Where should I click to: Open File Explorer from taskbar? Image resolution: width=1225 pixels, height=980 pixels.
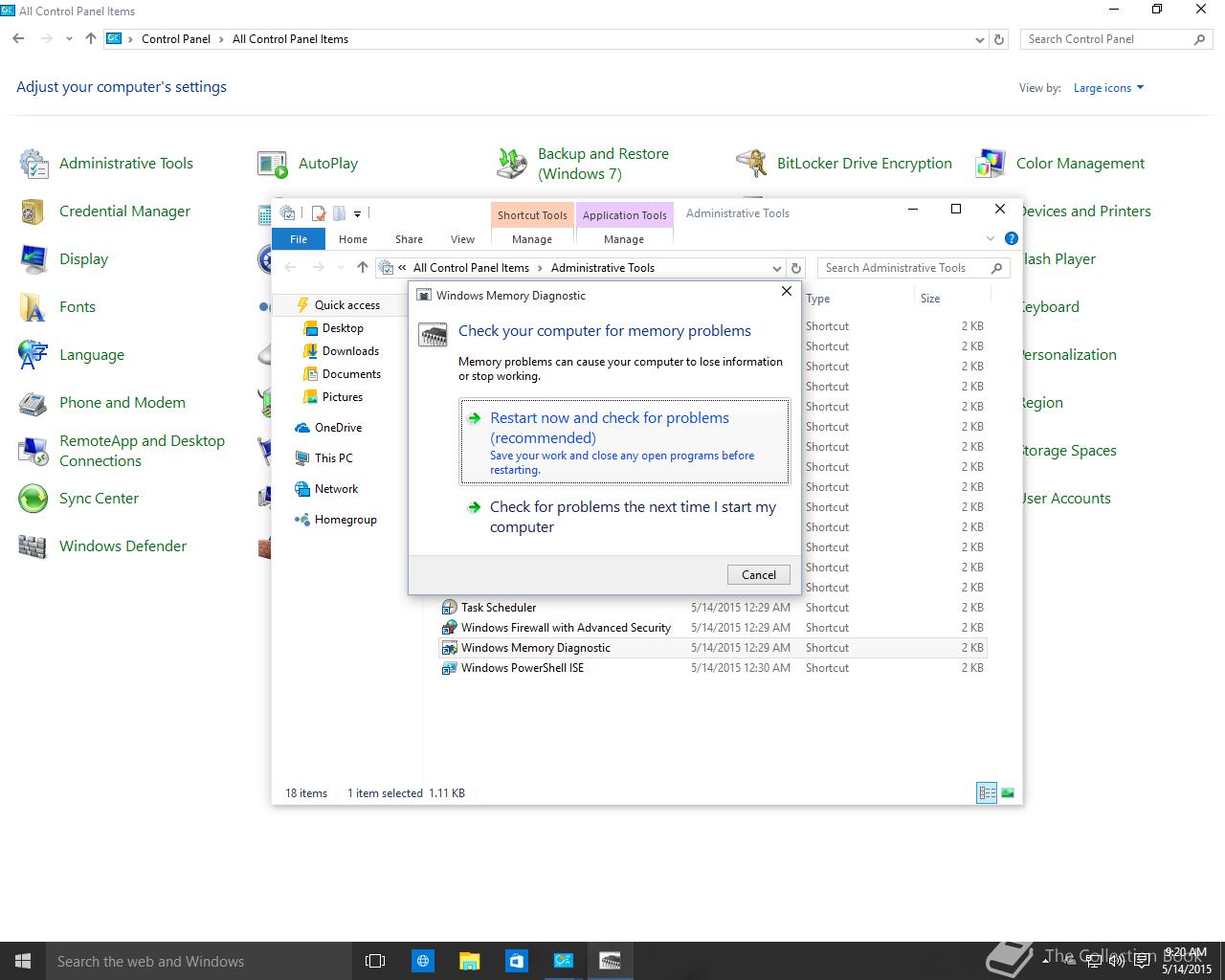tap(469, 961)
